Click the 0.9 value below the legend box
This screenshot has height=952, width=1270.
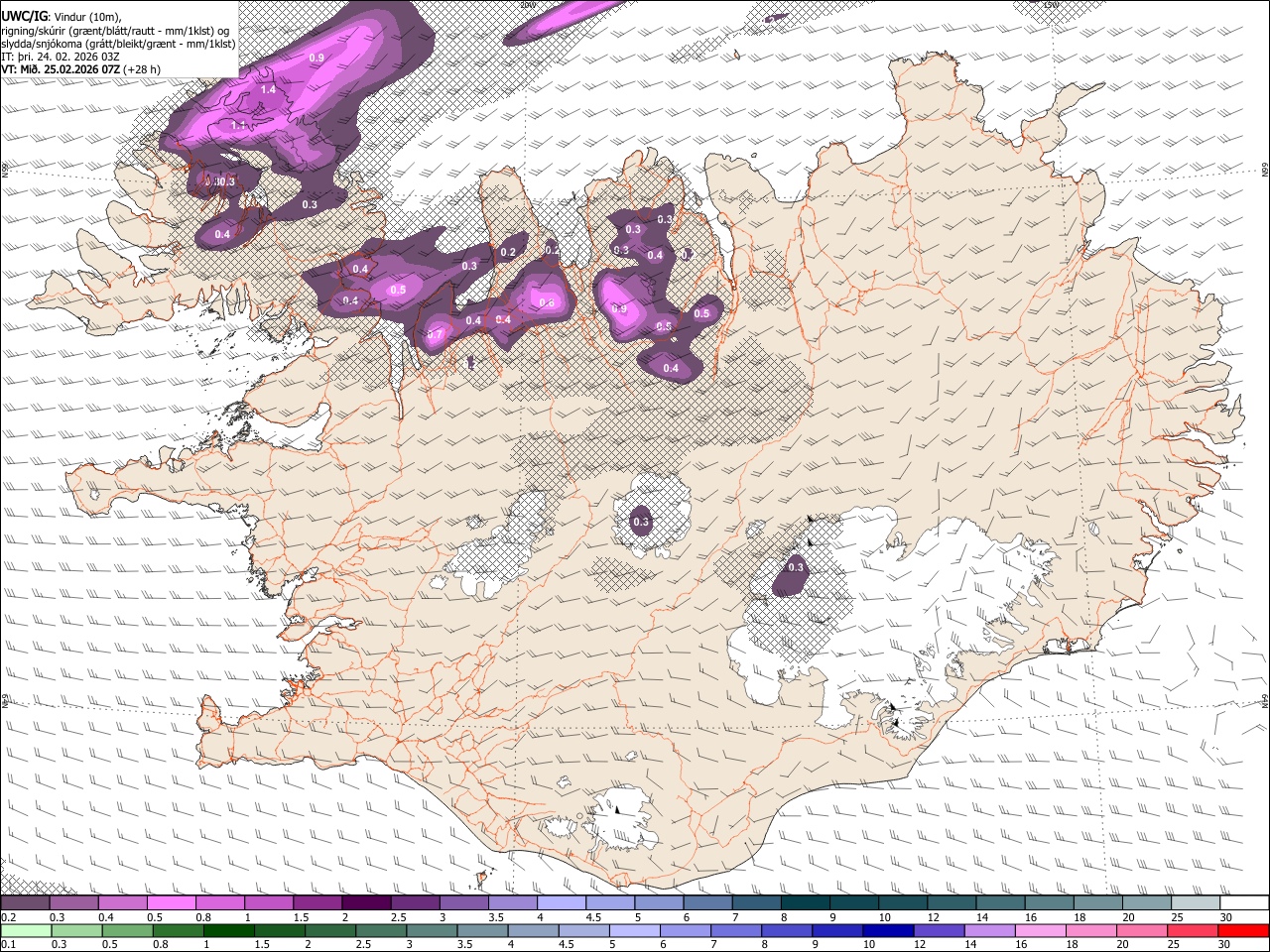[x=317, y=58]
